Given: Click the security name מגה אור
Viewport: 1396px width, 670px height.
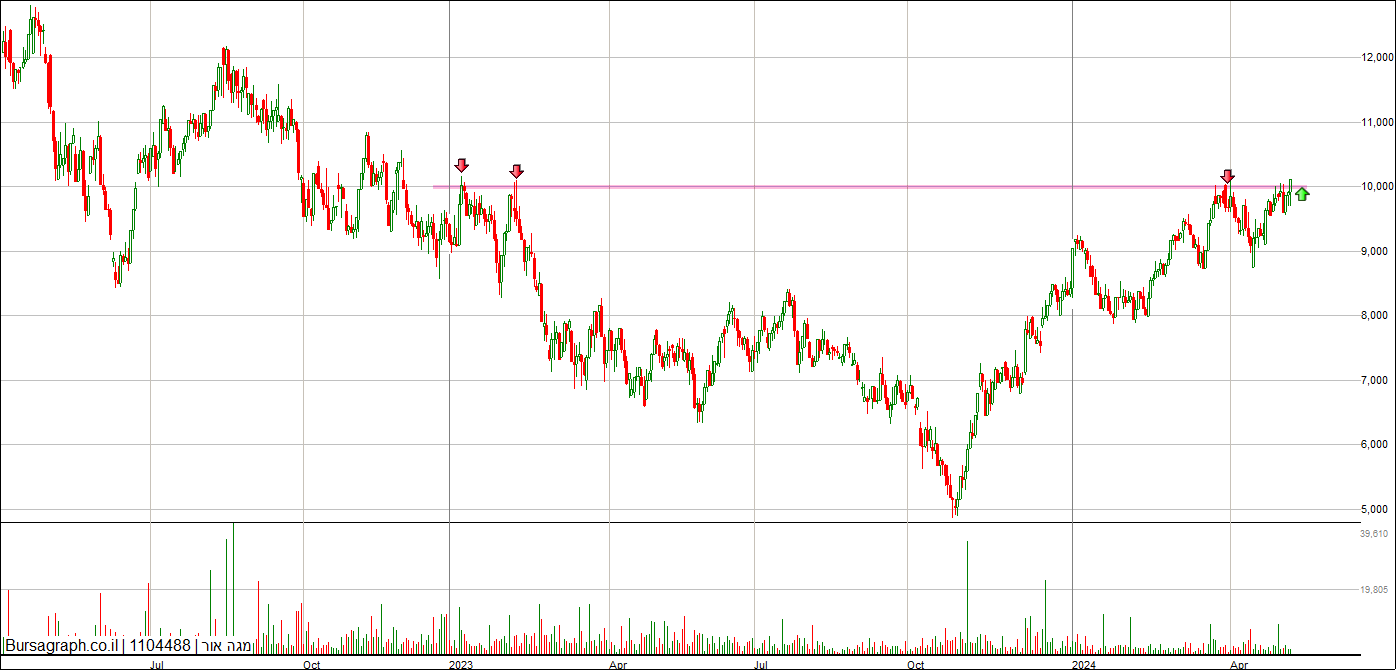Looking at the screenshot, I should point(225,646).
